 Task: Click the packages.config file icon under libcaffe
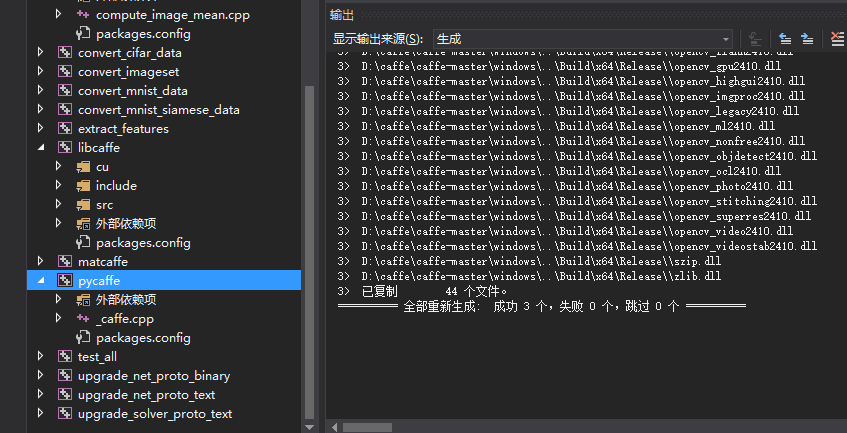(83, 243)
